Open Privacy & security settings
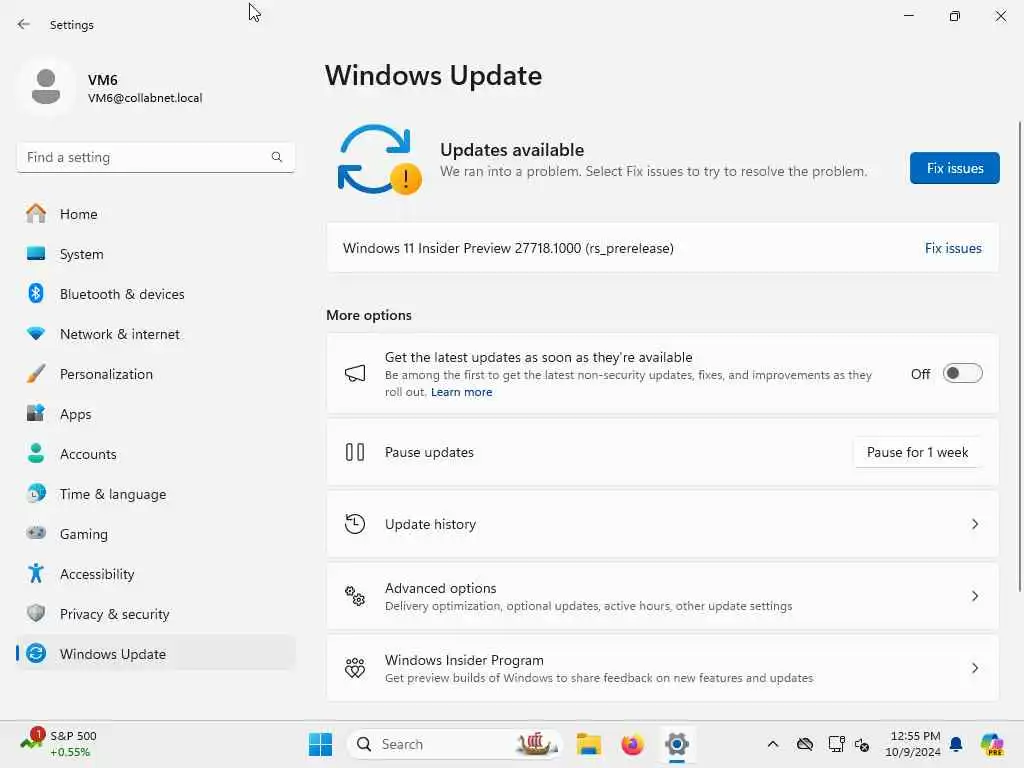The height and width of the screenshot is (768, 1024). 155,614
